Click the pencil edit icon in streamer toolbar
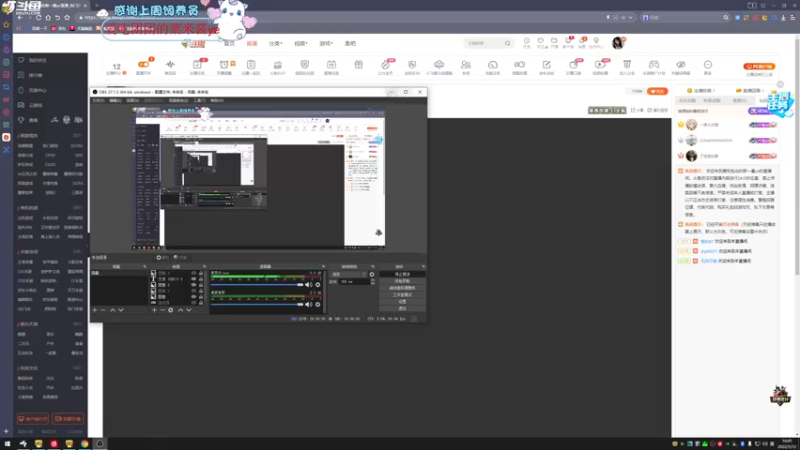800x450 pixels. (x=546, y=65)
